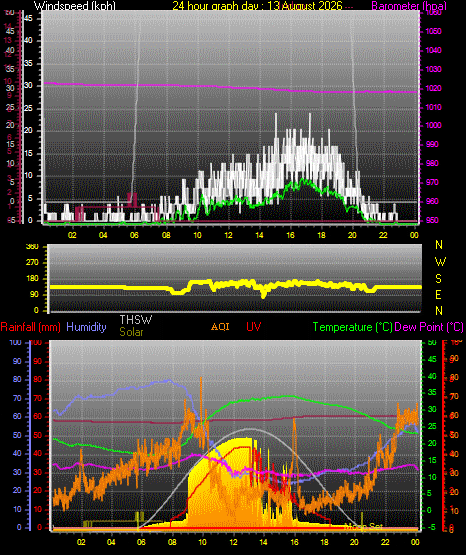Click the W compass direction label
Image resolution: width=466 pixels, height=555 pixels.
[x=440, y=262]
